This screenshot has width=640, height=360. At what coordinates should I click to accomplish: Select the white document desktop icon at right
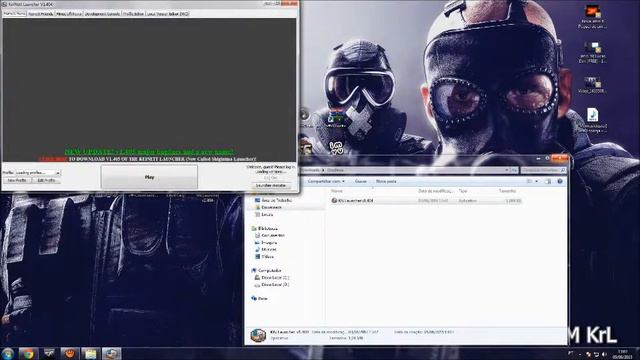click(x=592, y=120)
